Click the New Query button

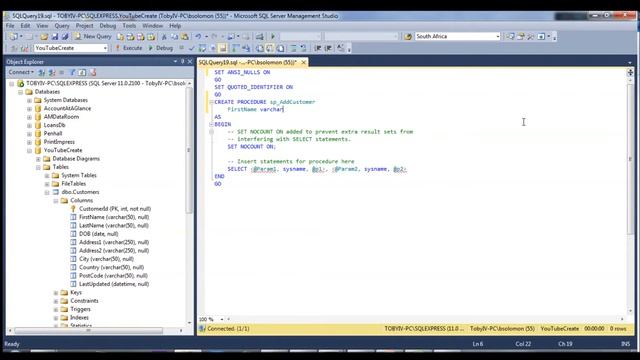click(93, 37)
